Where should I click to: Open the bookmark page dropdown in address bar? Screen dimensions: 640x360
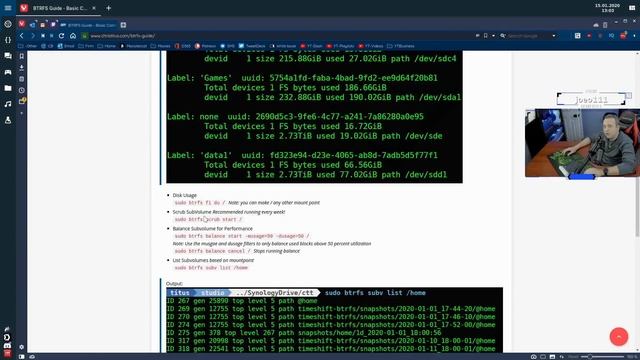point(493,36)
